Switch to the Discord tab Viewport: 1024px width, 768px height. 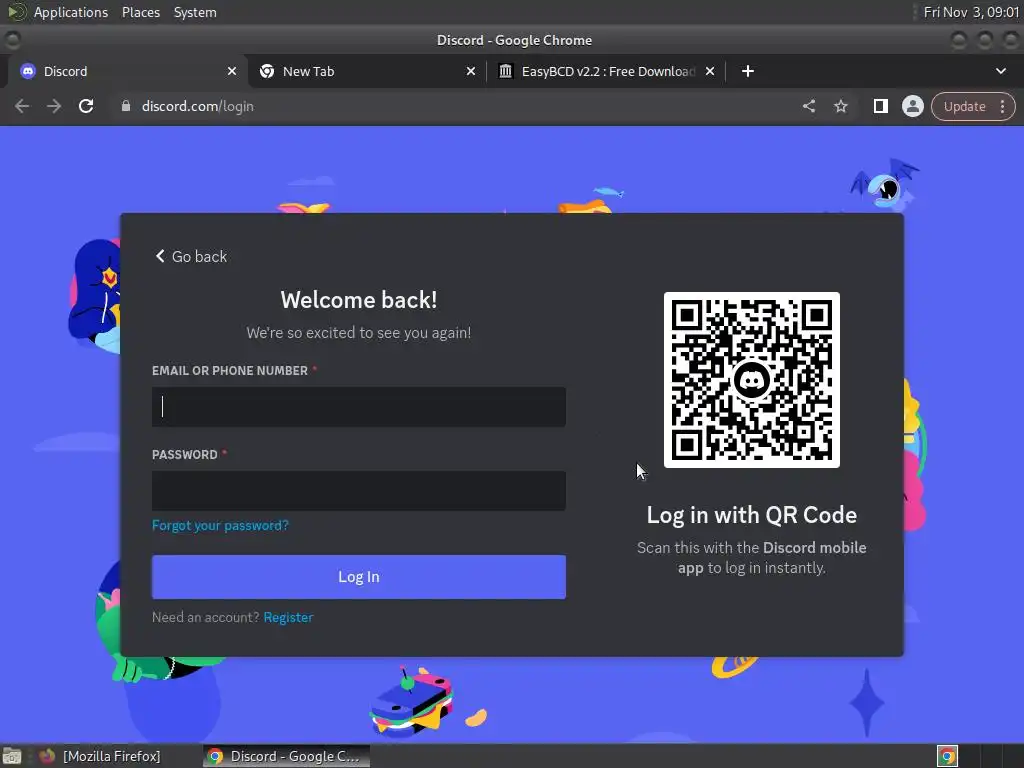tap(127, 71)
